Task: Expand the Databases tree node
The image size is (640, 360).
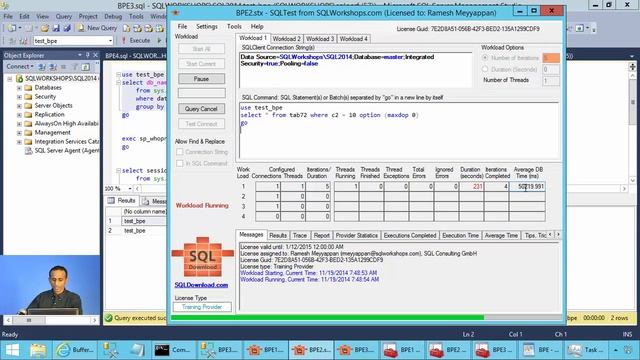Action: click(x=19, y=88)
